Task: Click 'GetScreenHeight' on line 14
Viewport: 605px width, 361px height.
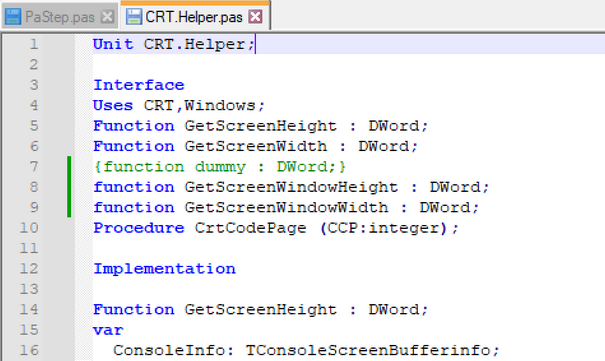Action: [x=260, y=310]
